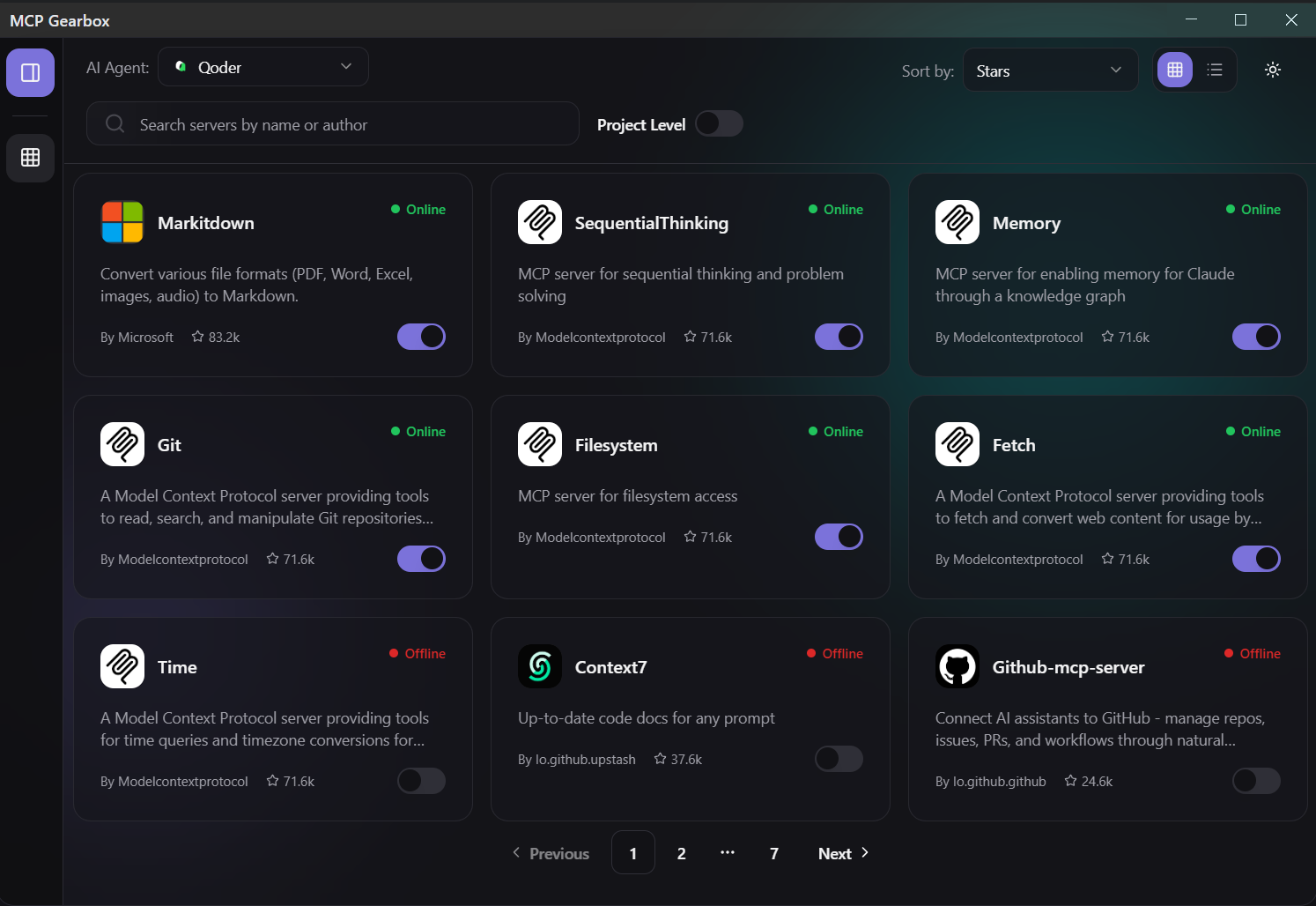1316x906 pixels.
Task: Click star icon on Markitdown card
Action: tap(197, 337)
